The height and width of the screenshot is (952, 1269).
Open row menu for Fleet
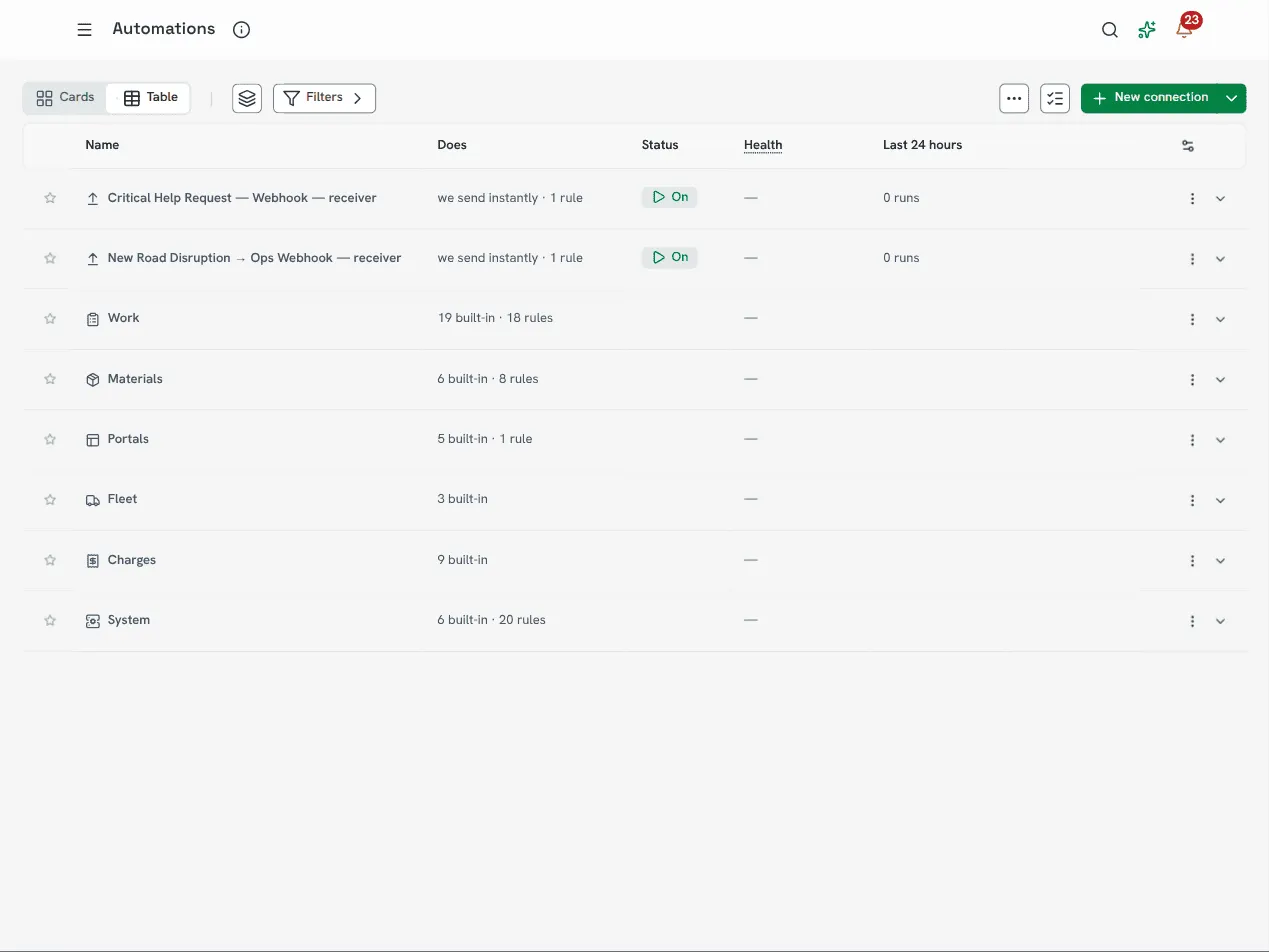[1192, 500]
